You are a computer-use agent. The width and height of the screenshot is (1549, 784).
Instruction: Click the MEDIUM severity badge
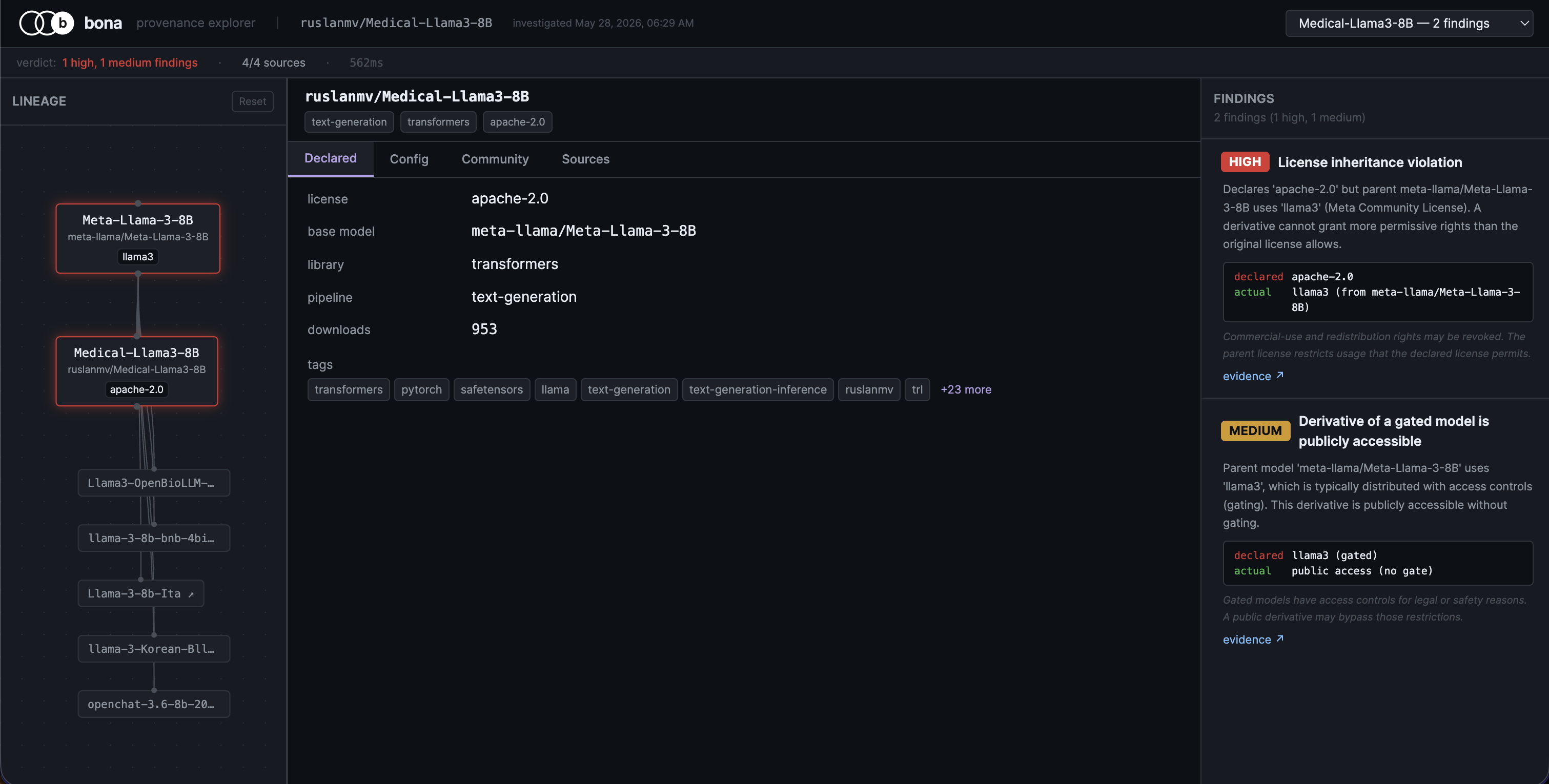[1256, 431]
